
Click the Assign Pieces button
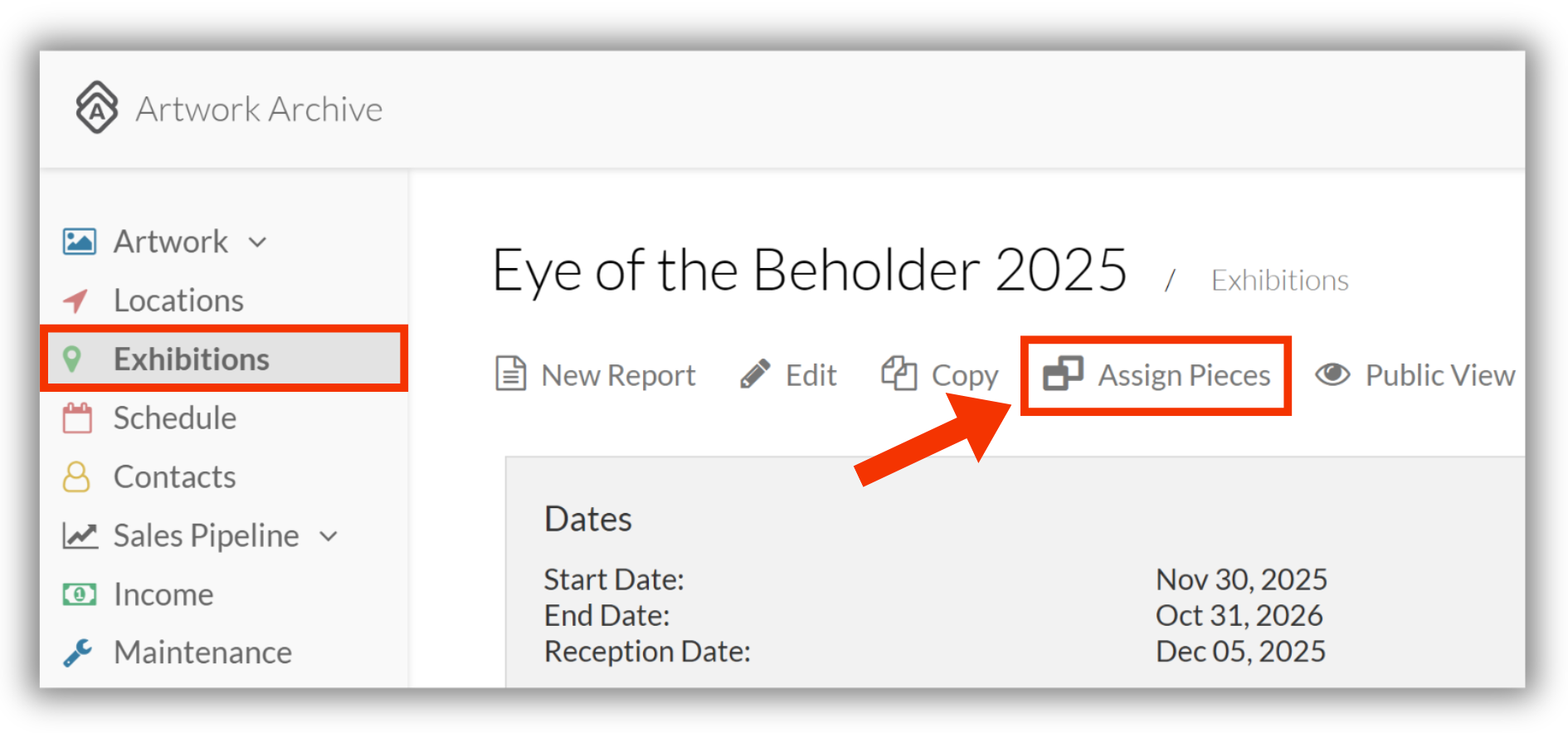pos(1156,375)
